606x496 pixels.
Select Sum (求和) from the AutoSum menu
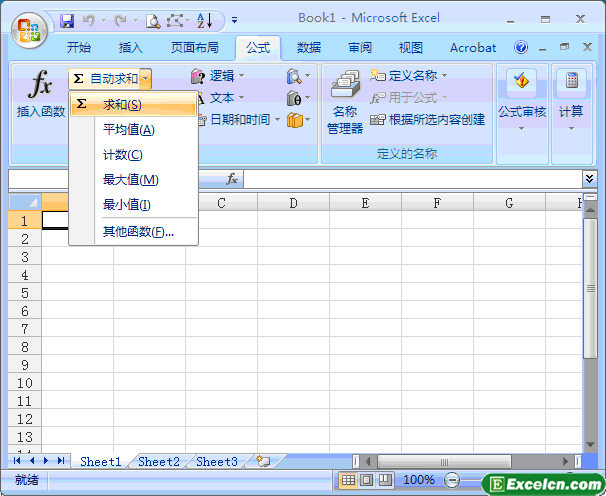pos(122,104)
